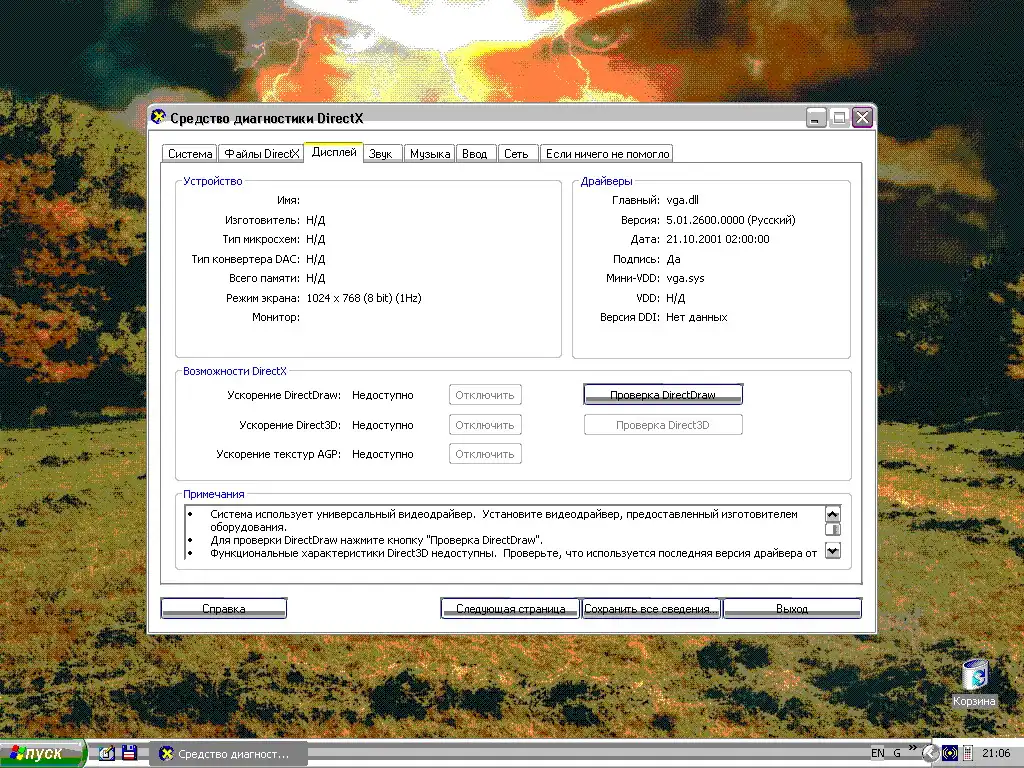Click the tray icon next to the clock
The width and height of the screenshot is (1024, 768).
[967, 753]
